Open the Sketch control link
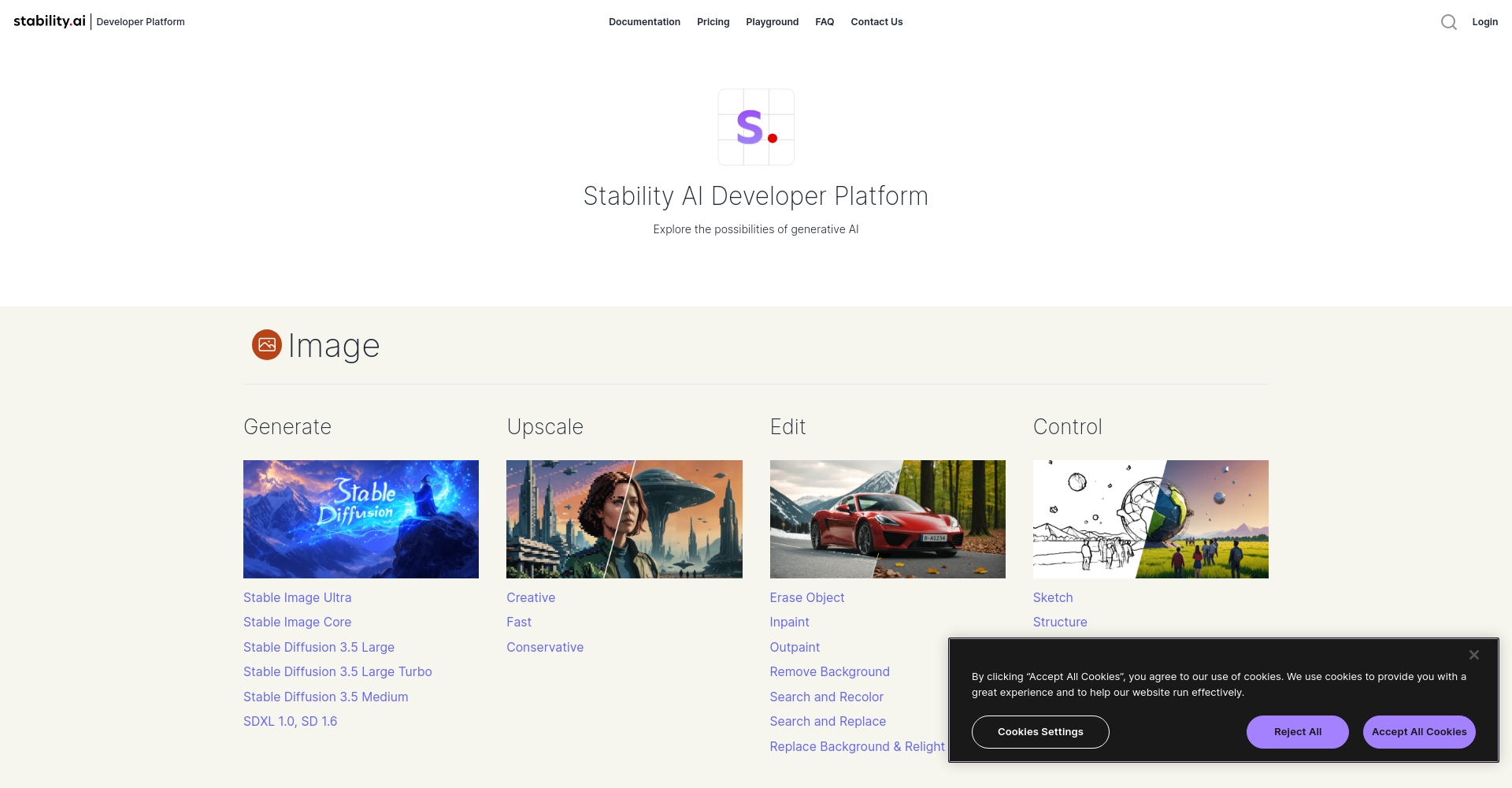The image size is (1512, 788). [1053, 597]
